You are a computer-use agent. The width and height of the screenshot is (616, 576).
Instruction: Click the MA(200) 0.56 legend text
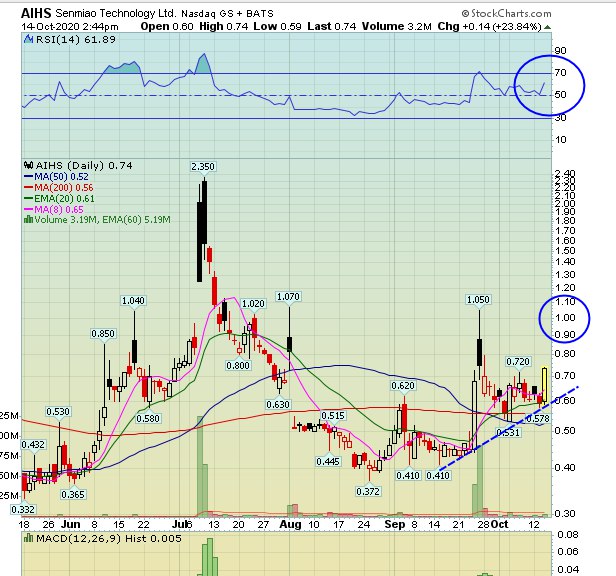pyautogui.click(x=64, y=187)
